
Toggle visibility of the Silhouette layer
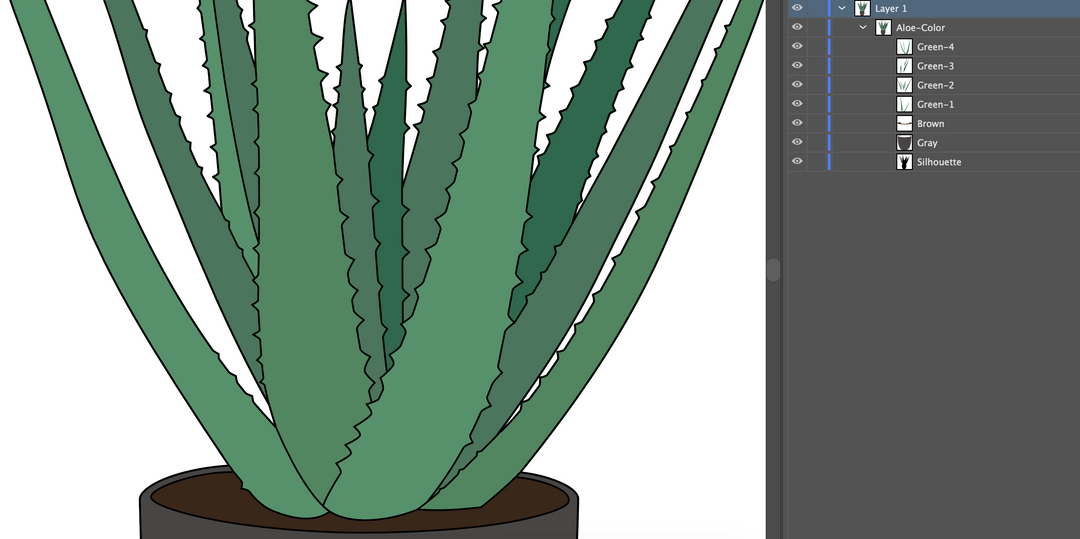pyautogui.click(x=797, y=161)
